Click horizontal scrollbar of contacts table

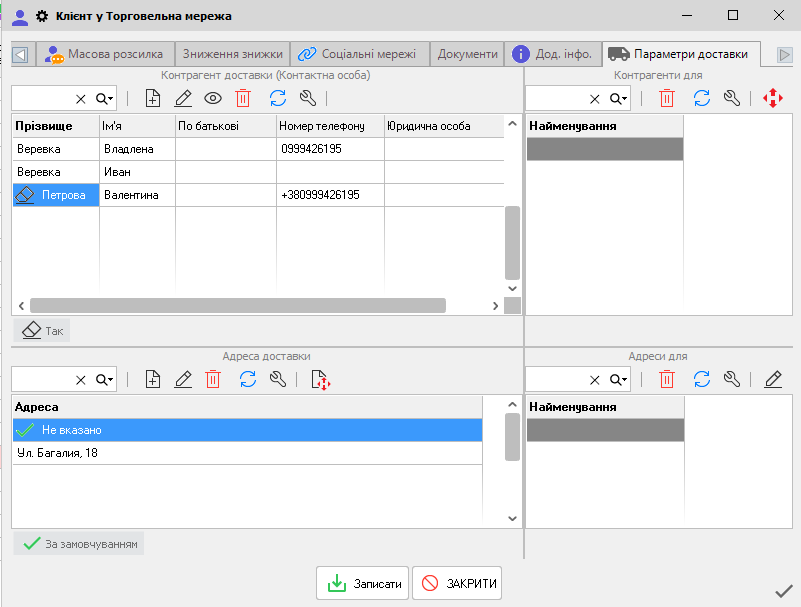pos(237,306)
